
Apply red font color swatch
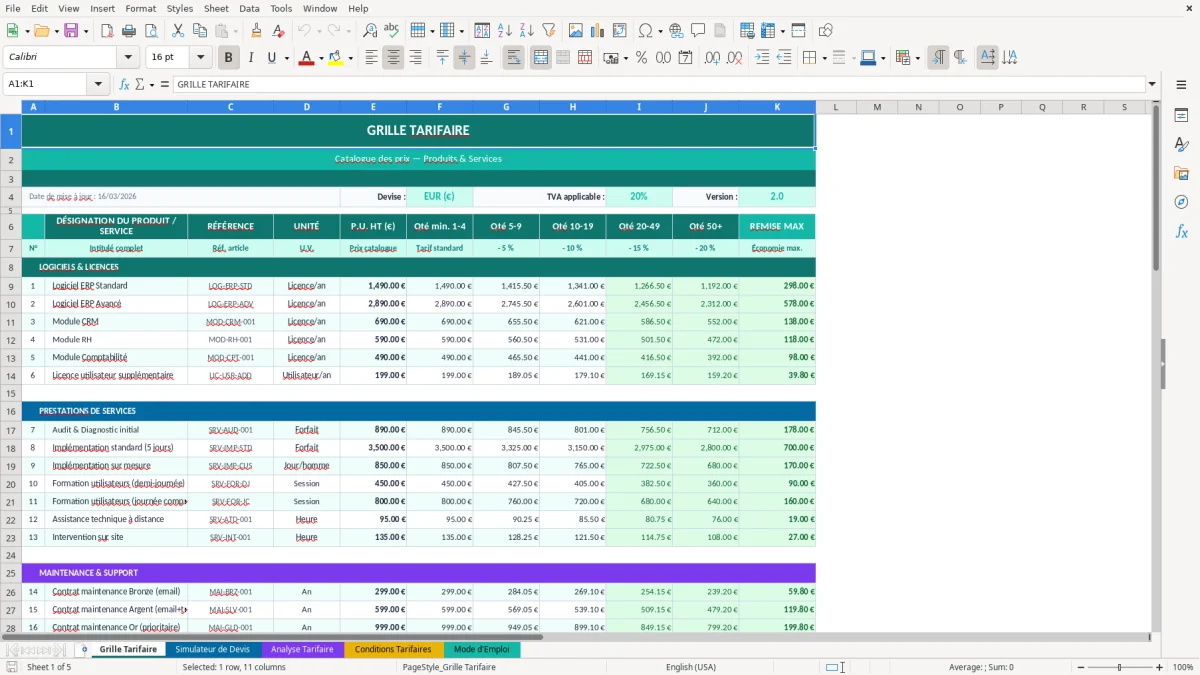(x=305, y=58)
